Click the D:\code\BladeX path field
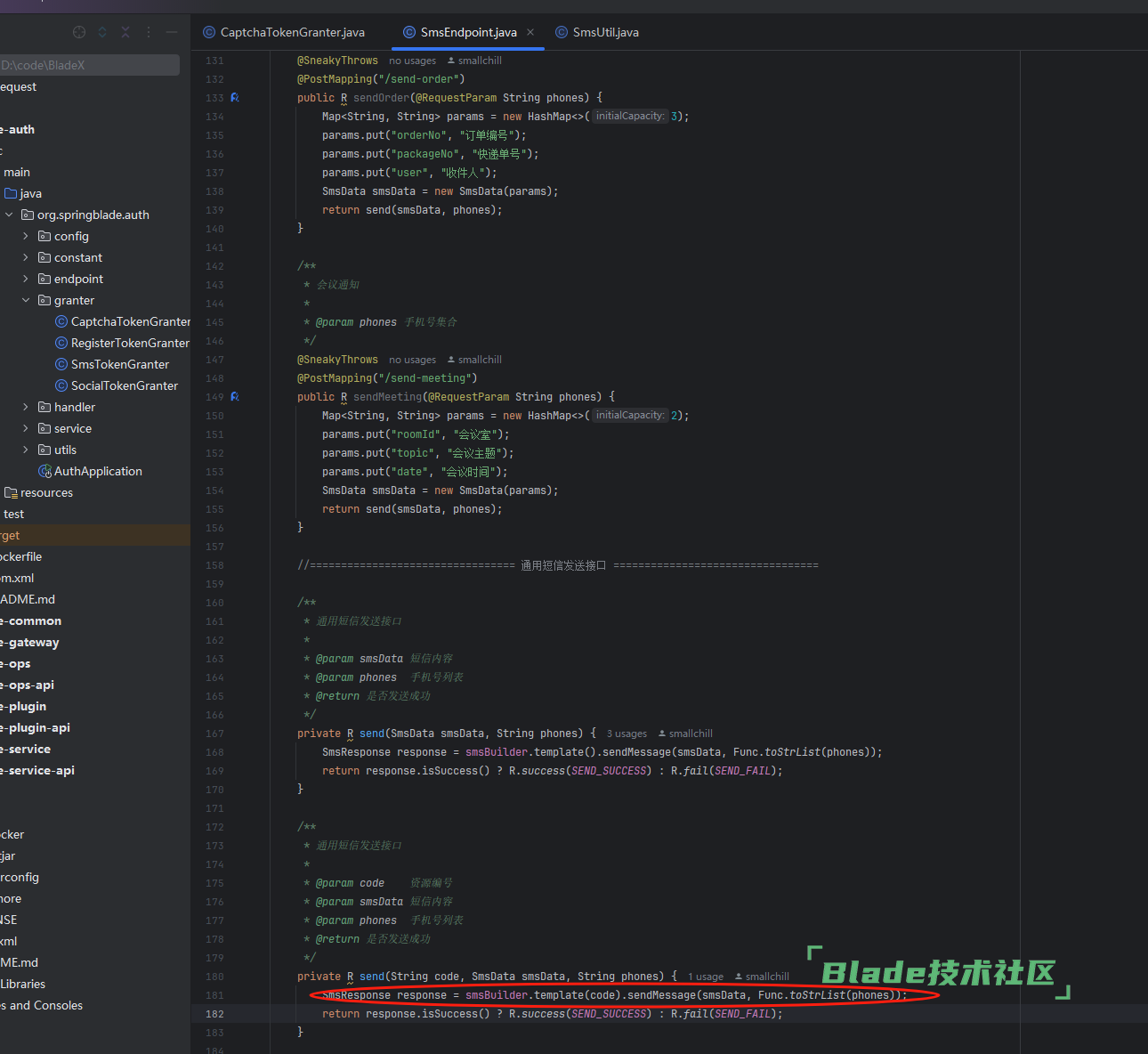1148x1054 pixels. pyautogui.click(x=89, y=65)
